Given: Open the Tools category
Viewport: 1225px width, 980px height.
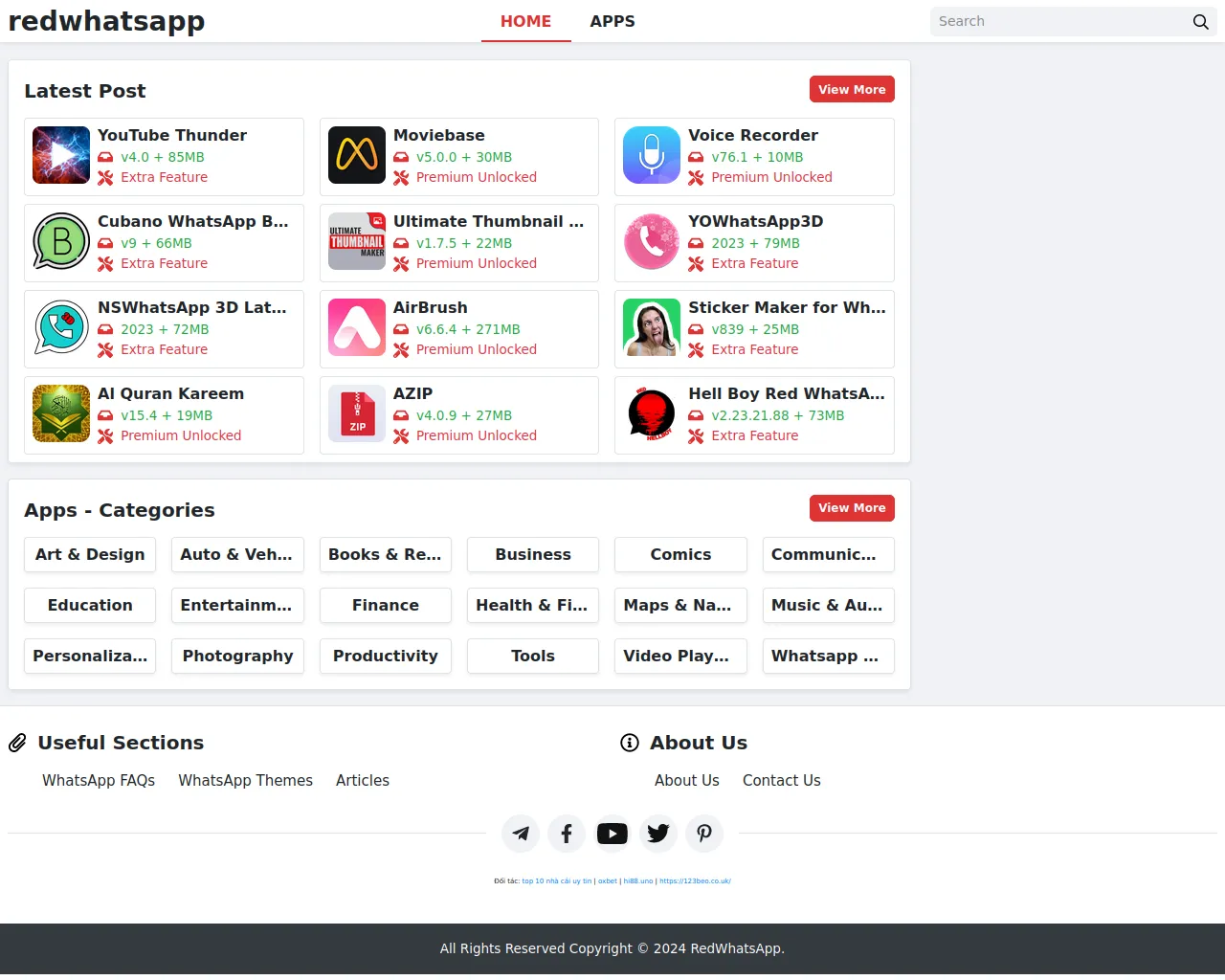Looking at the screenshot, I should coord(533,657).
